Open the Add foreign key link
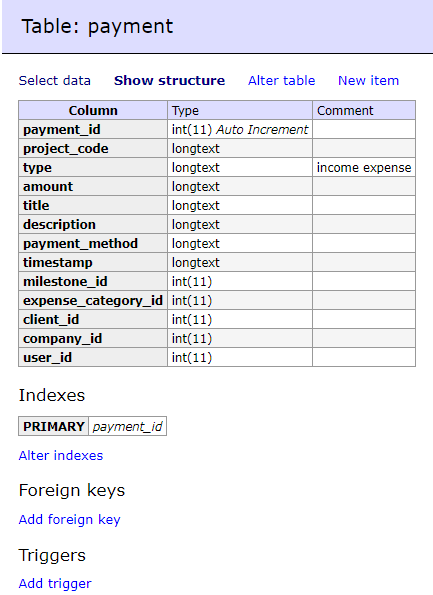Screen dimensions: 433x595 pos(69,519)
